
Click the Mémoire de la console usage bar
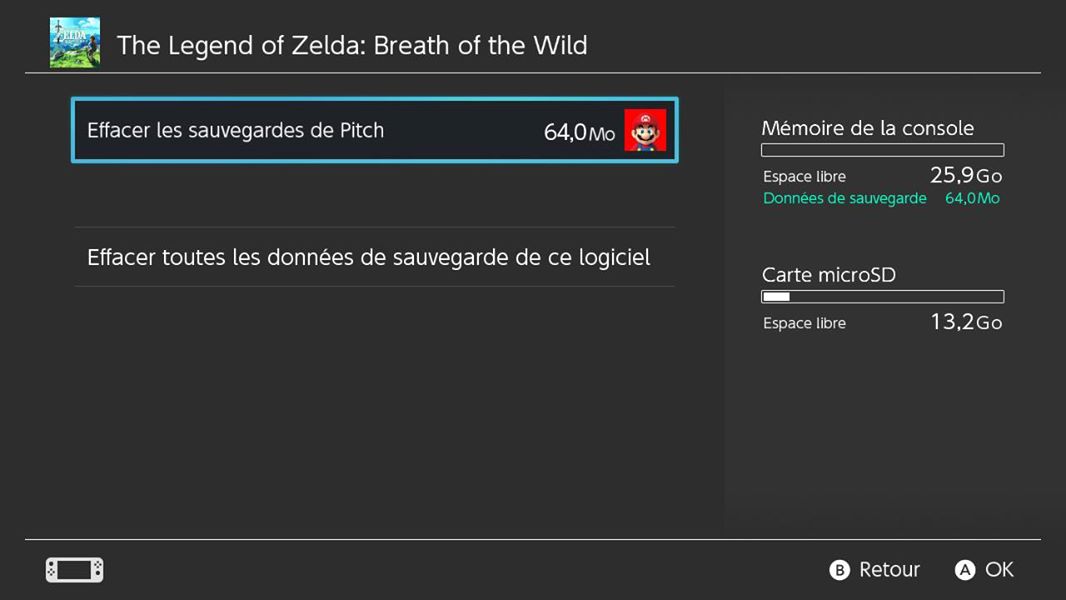[882, 150]
